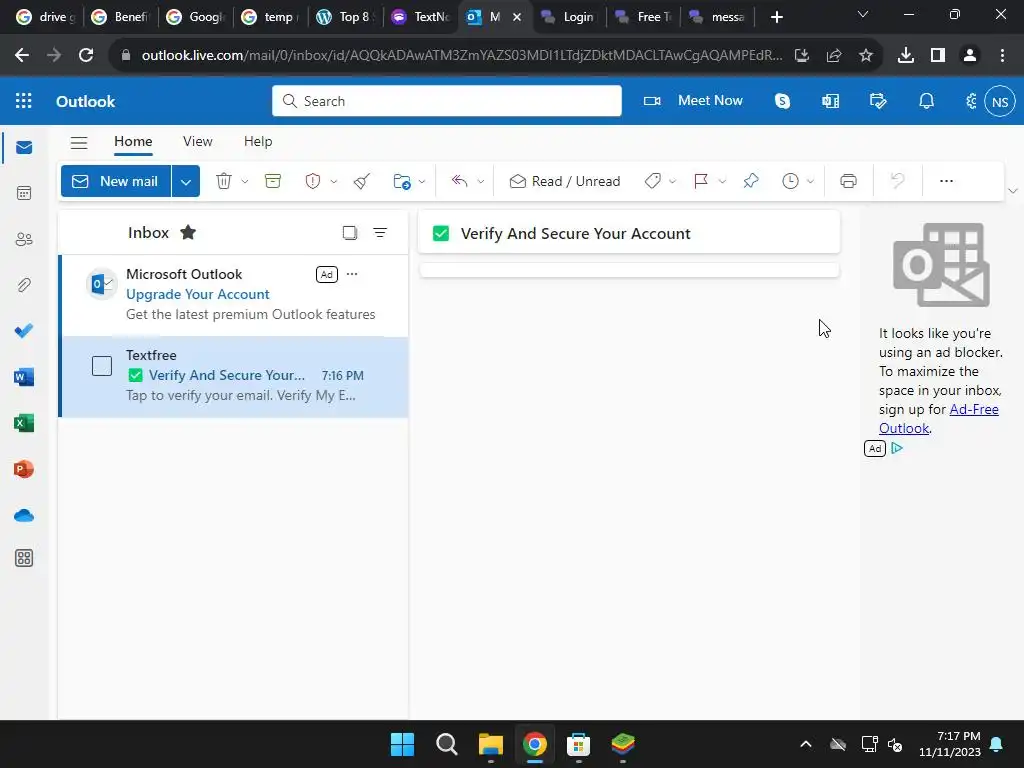Open OneDrive cloud icon in sidebar
The image size is (1024, 768).
click(x=24, y=515)
